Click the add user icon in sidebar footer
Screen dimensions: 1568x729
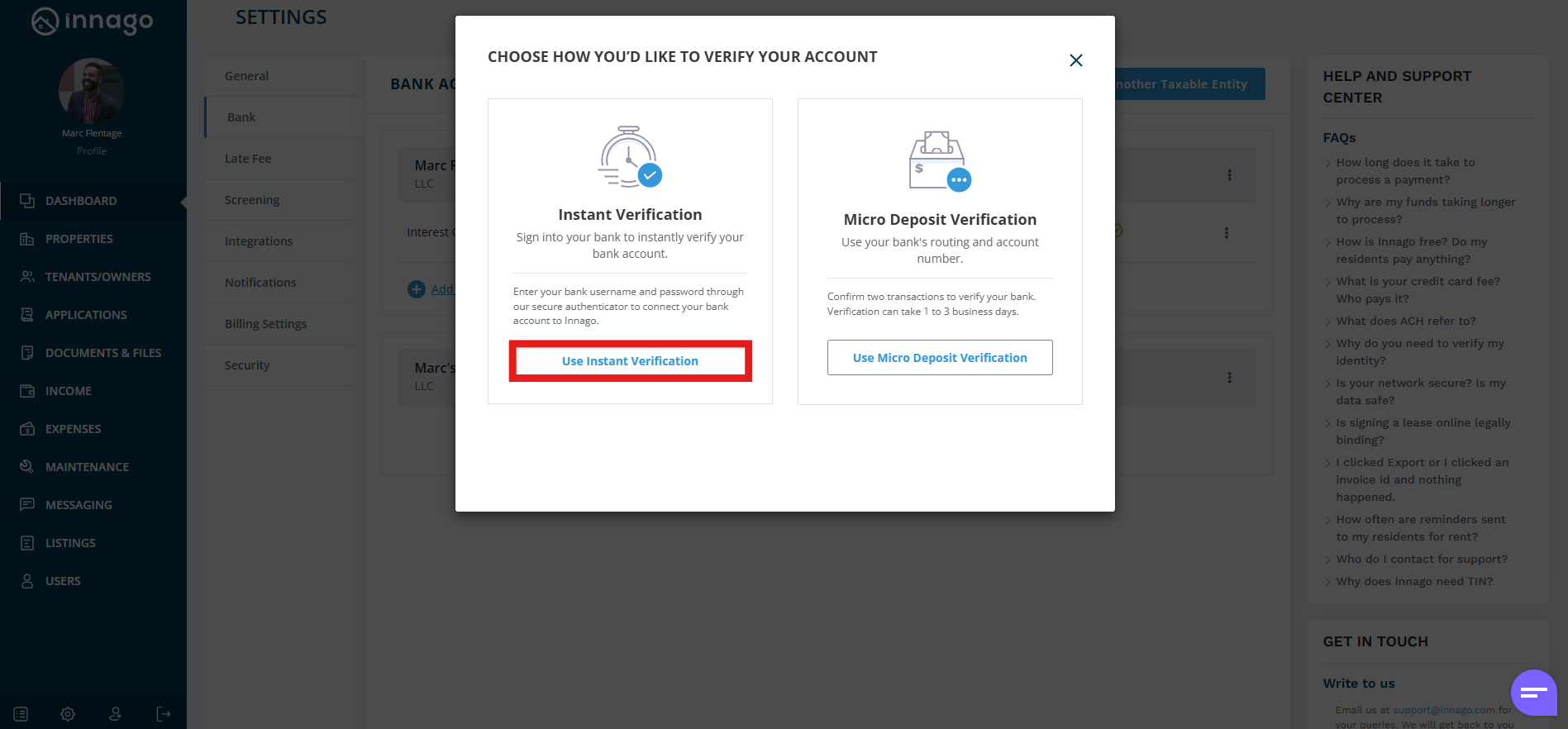(116, 714)
